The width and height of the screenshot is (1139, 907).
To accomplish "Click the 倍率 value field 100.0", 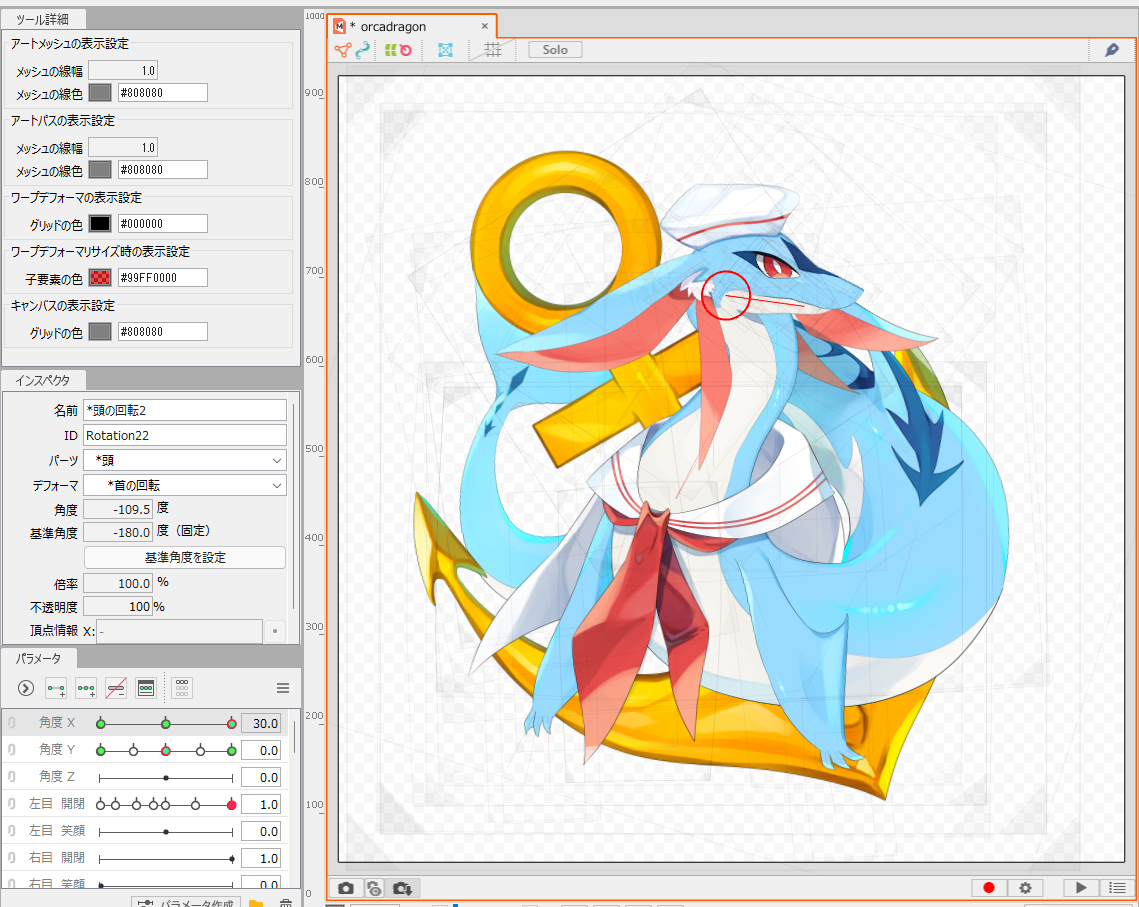I will pyautogui.click(x=118, y=583).
